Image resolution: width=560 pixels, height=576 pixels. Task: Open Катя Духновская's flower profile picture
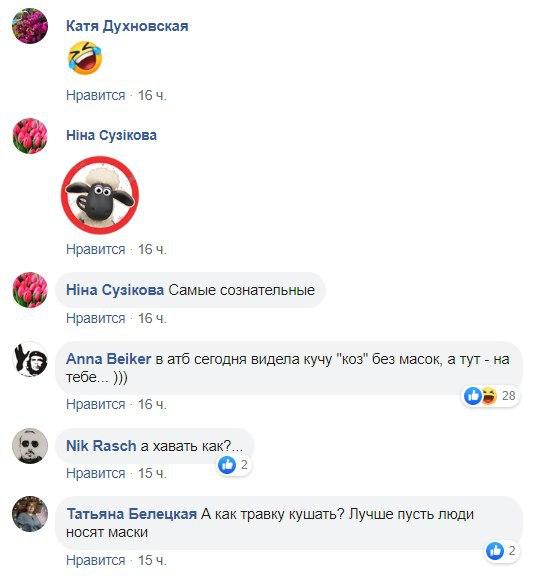[30, 26]
